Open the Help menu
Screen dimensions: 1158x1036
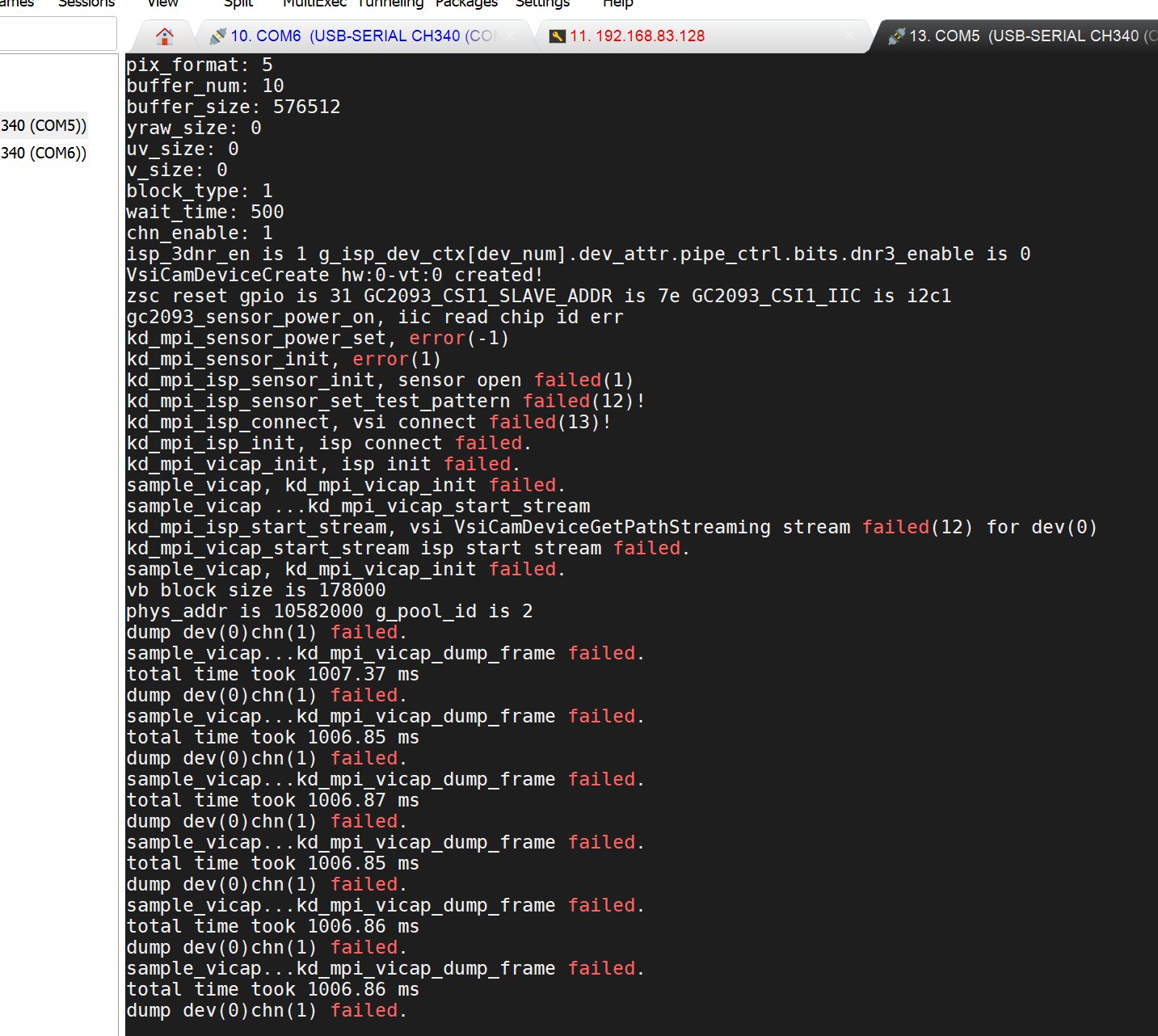[x=617, y=3]
